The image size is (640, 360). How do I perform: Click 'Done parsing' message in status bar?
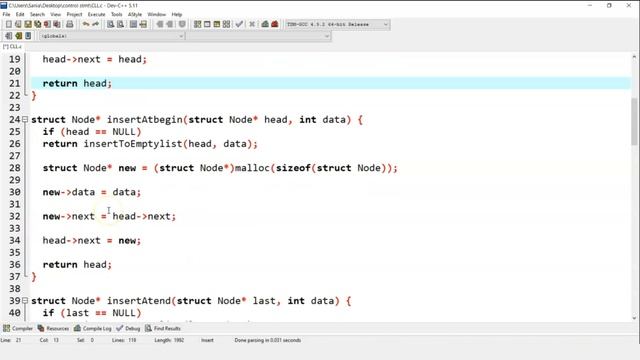pyautogui.click(x=267, y=340)
